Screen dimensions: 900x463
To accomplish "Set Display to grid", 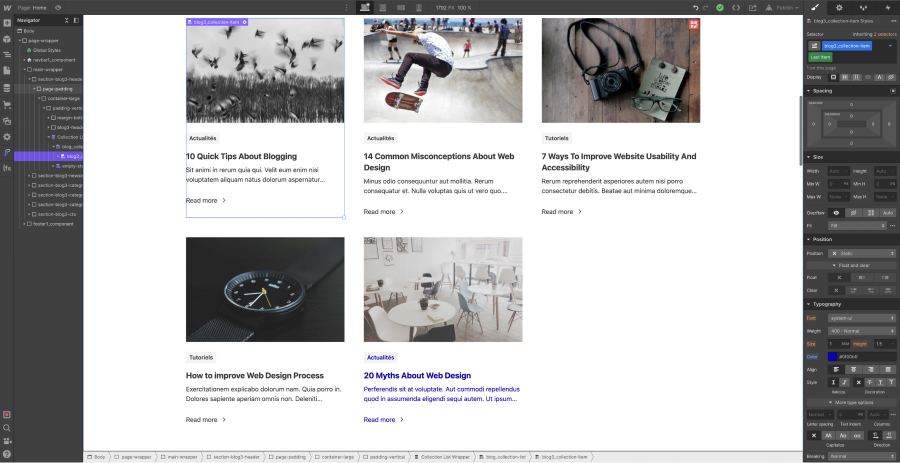I will pos(856,77).
